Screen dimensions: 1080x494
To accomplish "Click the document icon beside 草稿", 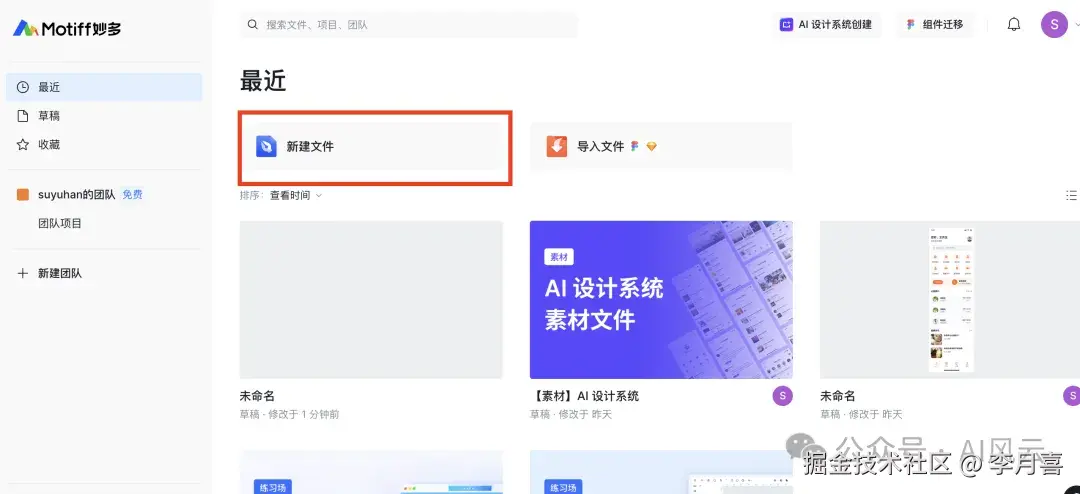I will [23, 116].
